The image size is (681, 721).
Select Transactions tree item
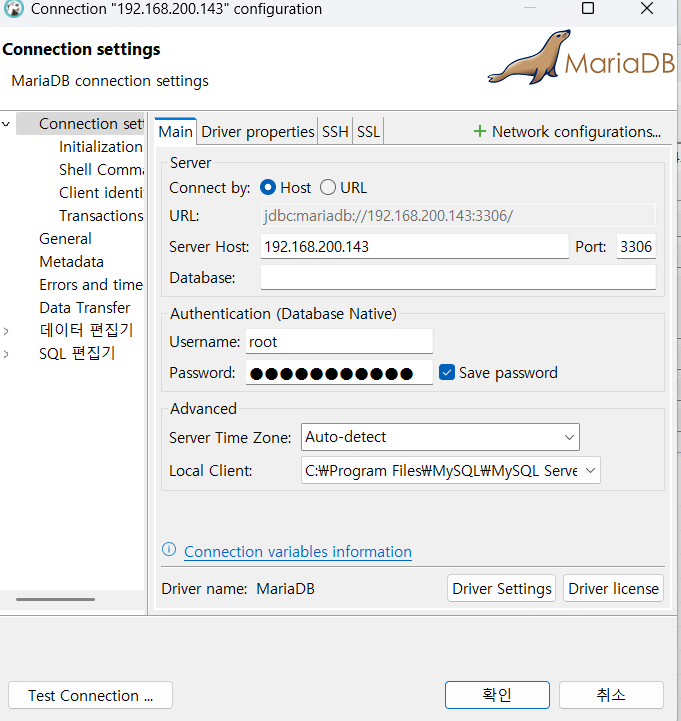101,216
